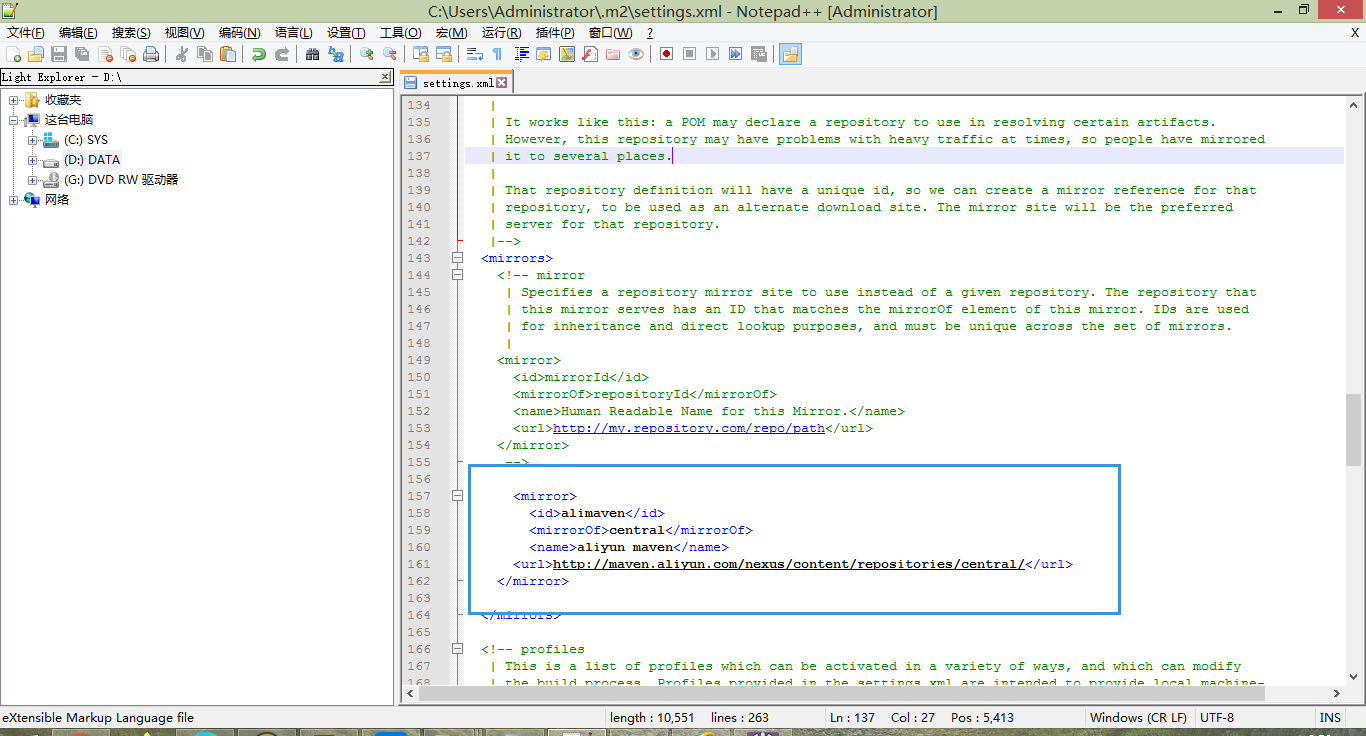This screenshot has width=1366, height=736.
Task: Open Find with the binoculars icon
Action: tap(313, 54)
